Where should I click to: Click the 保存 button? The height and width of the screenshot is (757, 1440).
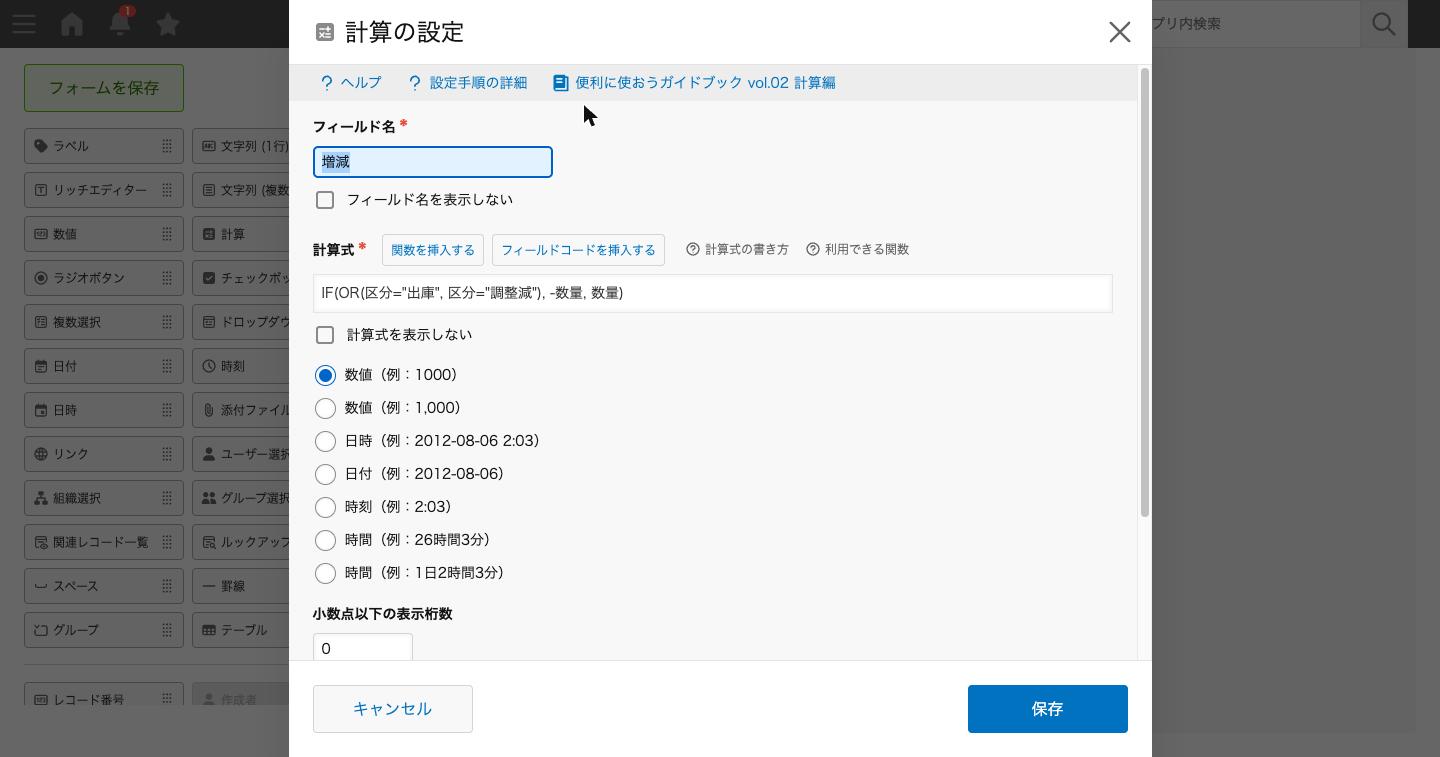(x=1048, y=709)
